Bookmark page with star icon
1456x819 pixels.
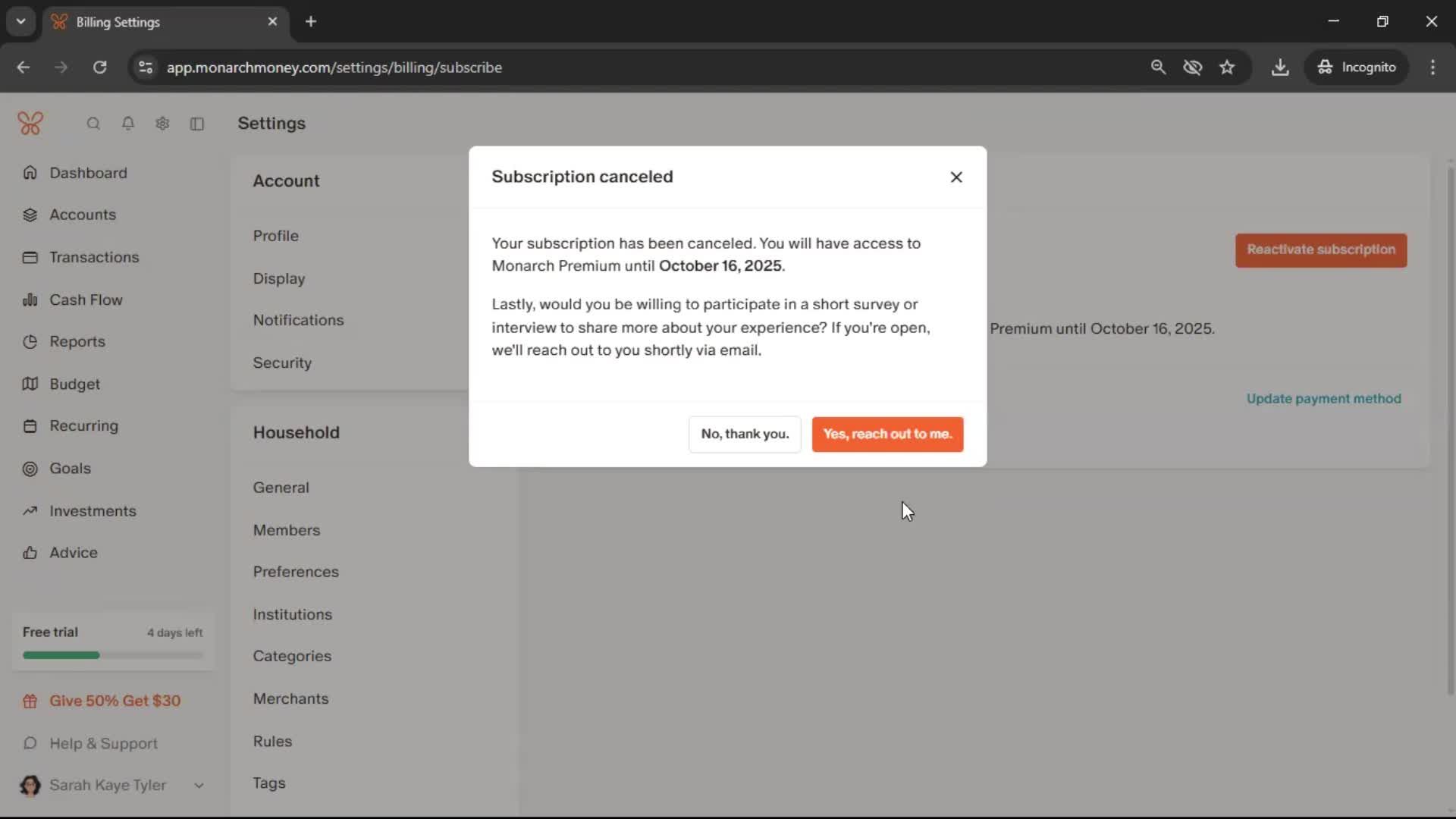pos(1227,67)
